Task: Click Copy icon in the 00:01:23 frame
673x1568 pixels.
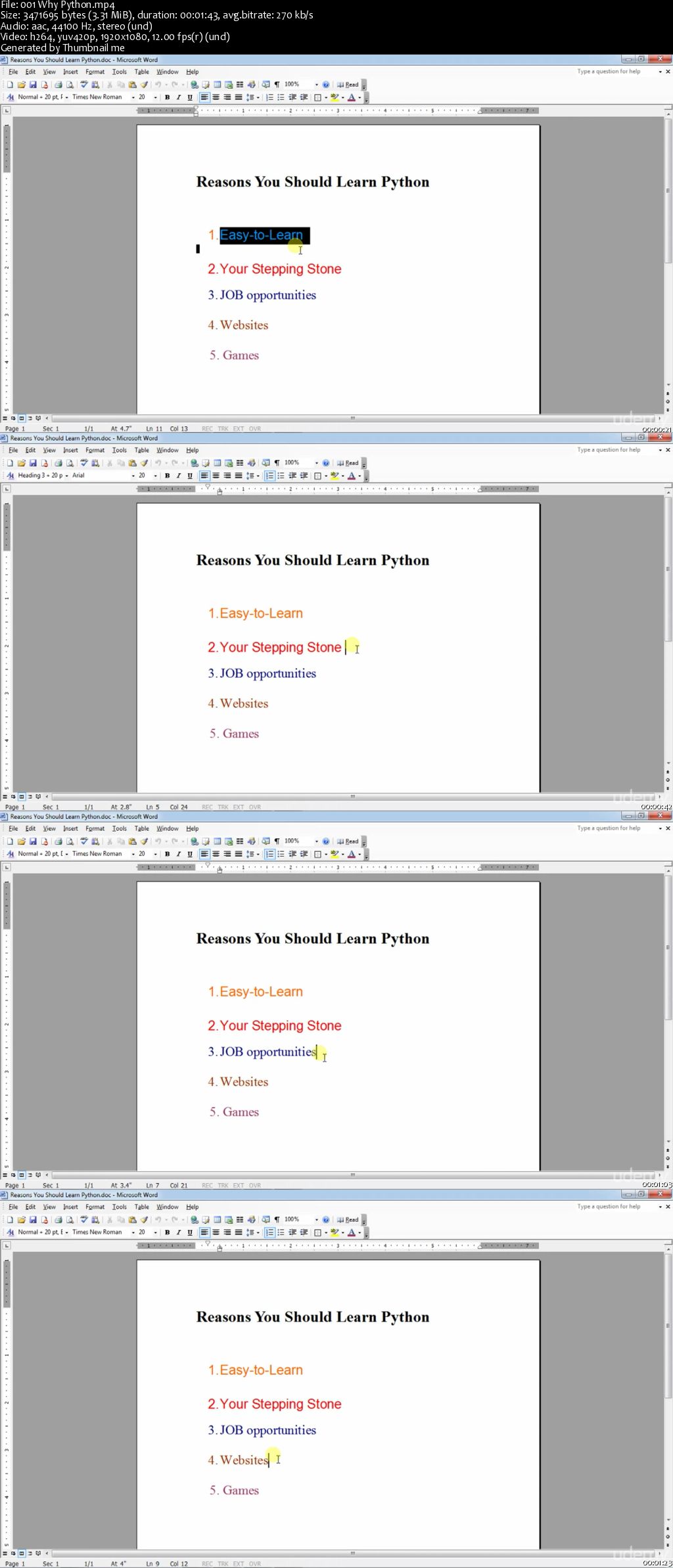Action: 121,1219
